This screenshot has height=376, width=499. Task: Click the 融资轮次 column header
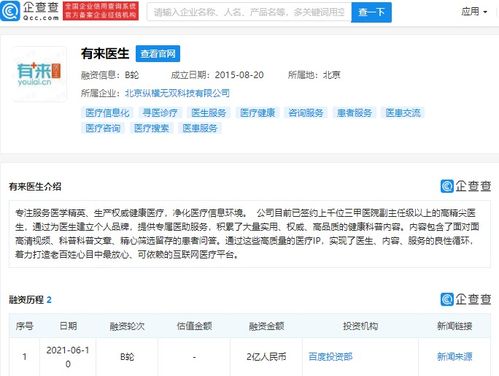point(127,326)
